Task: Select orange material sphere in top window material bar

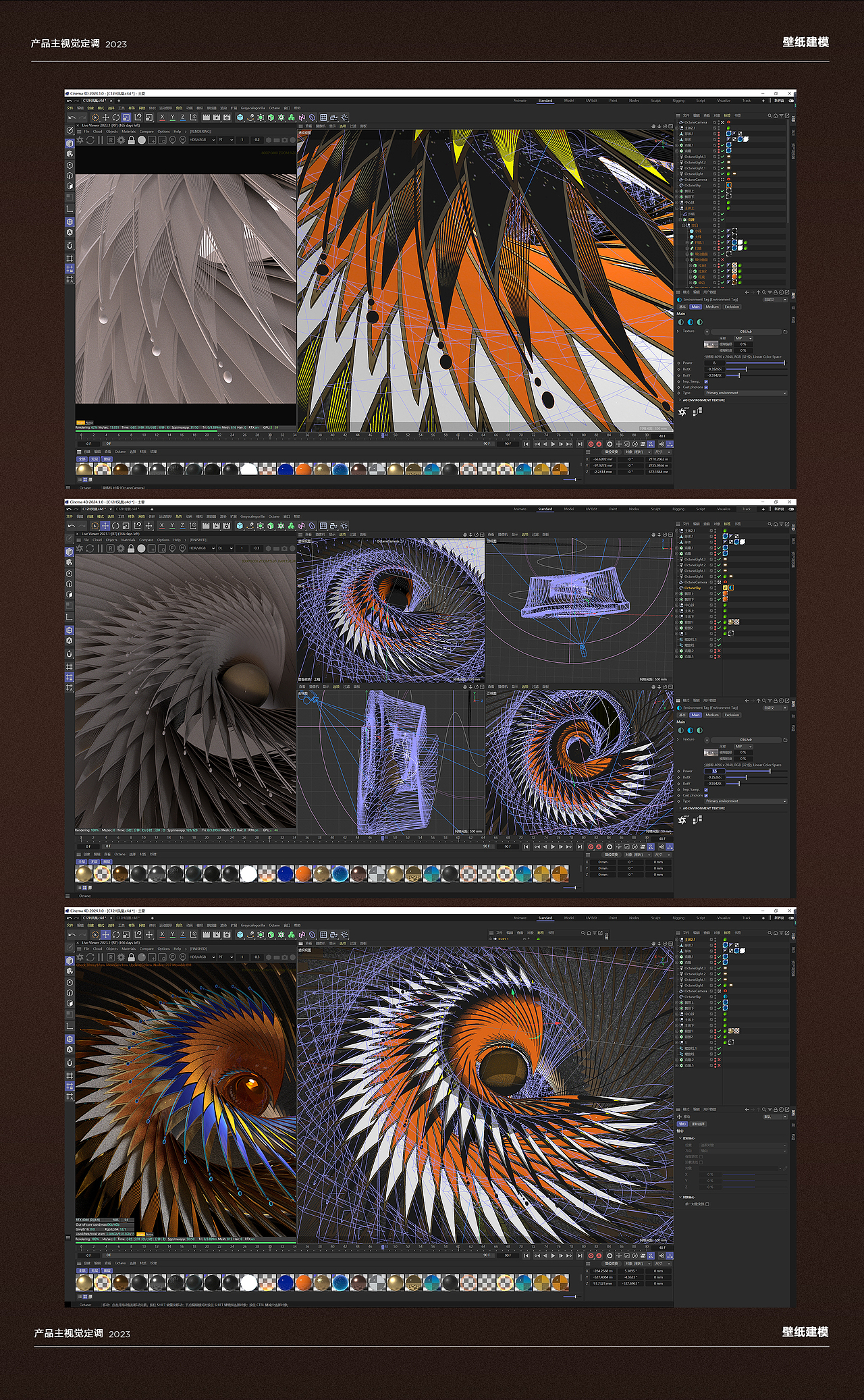Action: point(304,468)
